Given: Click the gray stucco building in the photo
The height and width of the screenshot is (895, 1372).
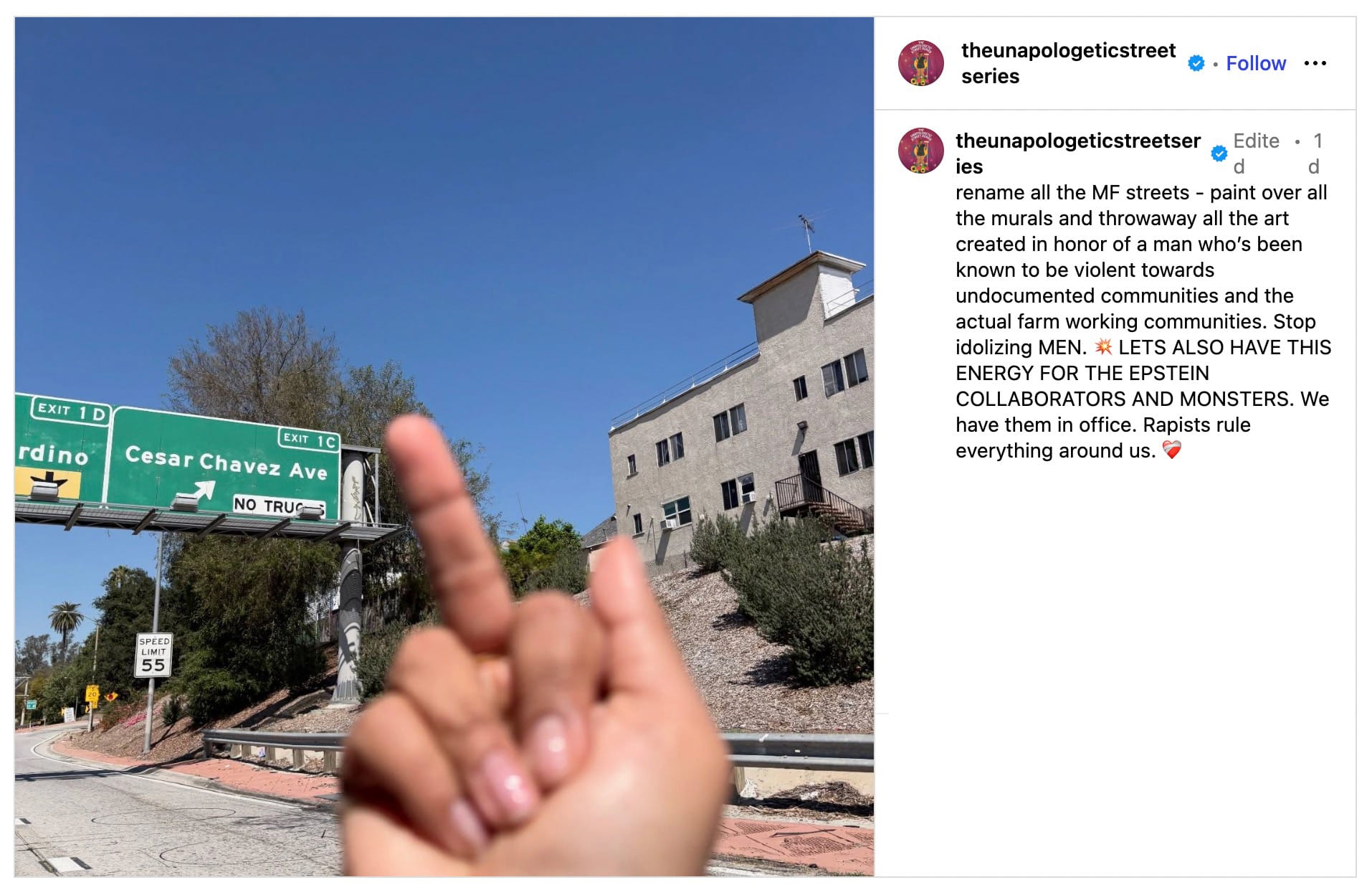Looking at the screenshot, I should click(742, 409).
